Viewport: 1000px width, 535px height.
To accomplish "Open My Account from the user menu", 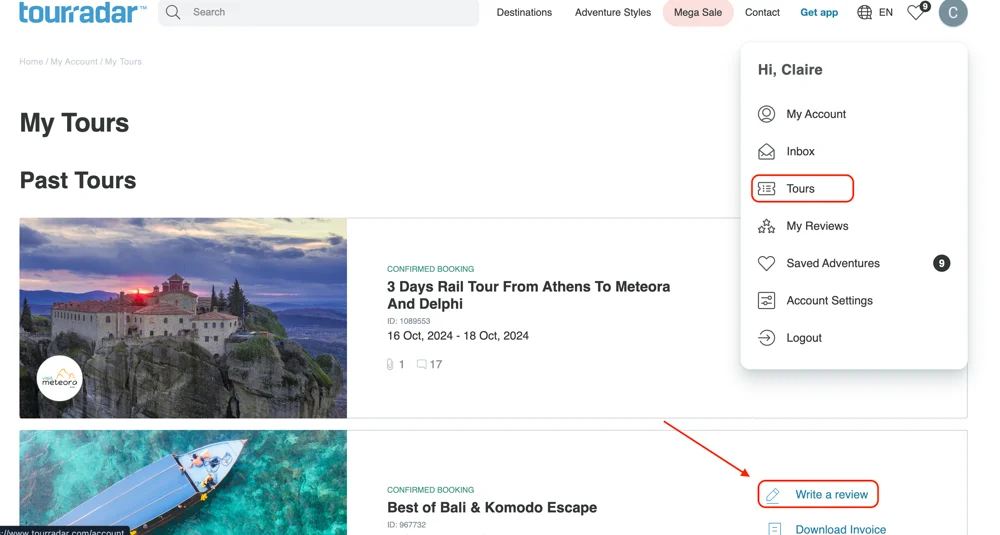I will (x=816, y=114).
